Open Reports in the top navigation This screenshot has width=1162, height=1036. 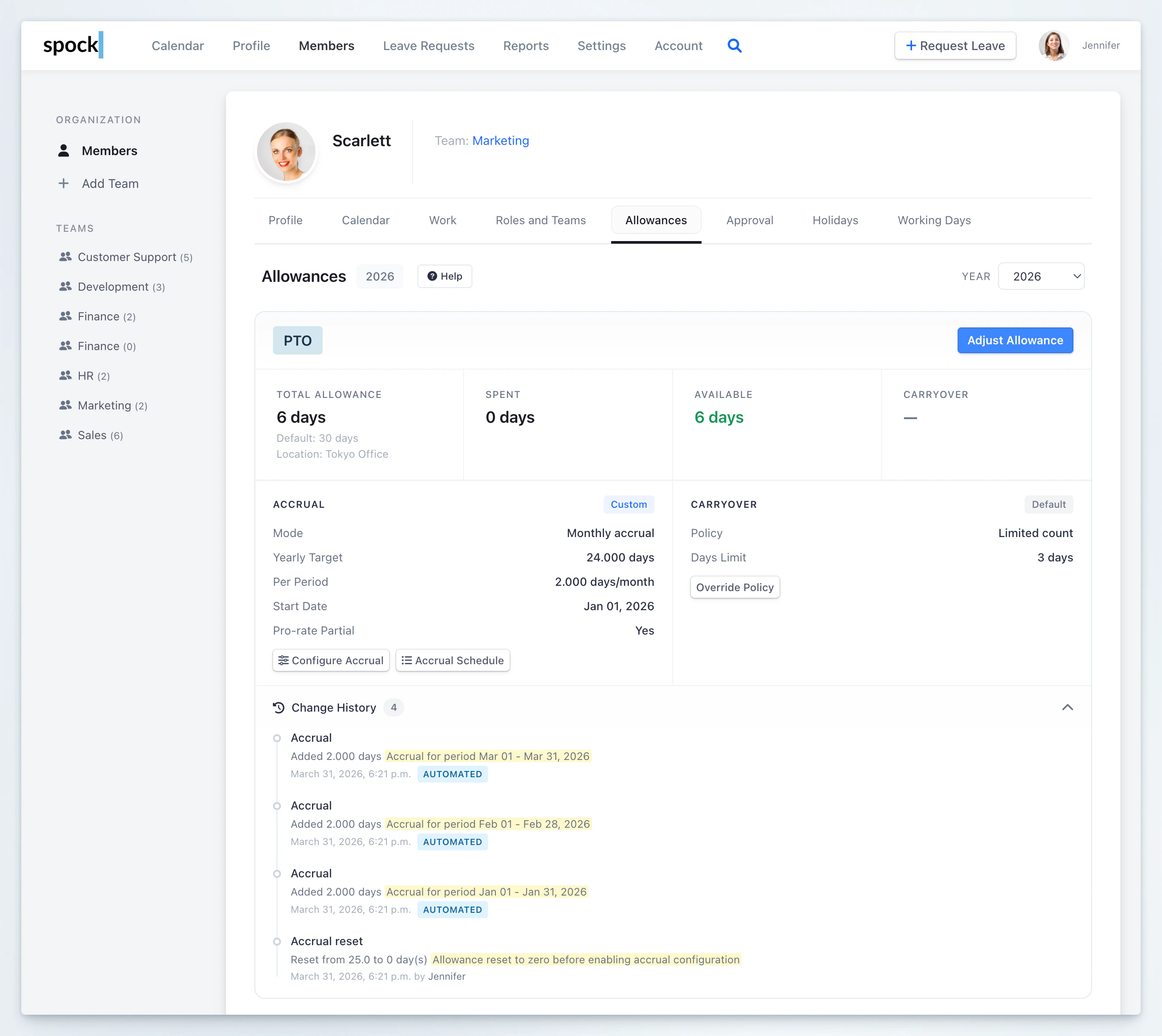pos(526,46)
